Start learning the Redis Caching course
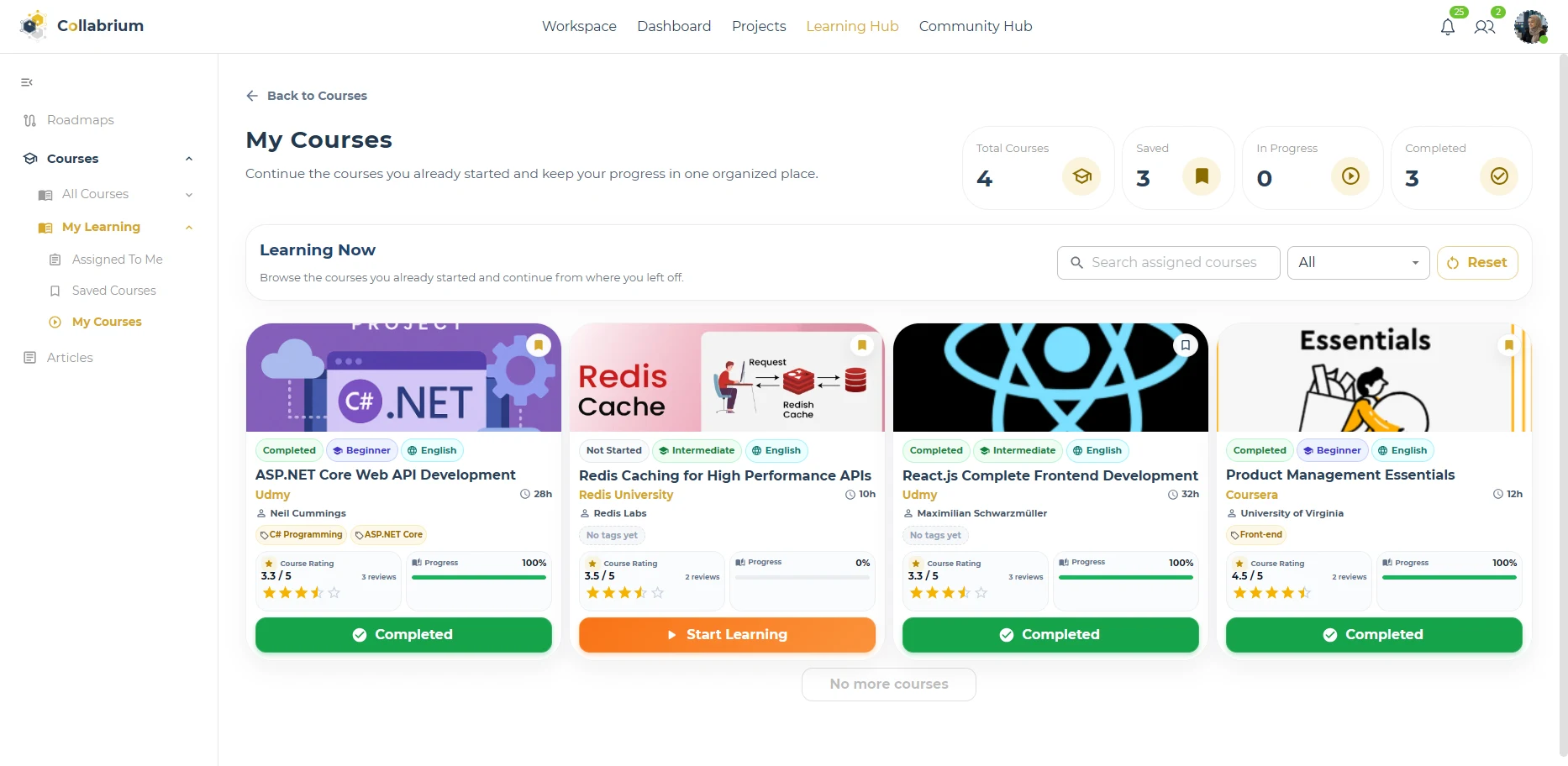The height and width of the screenshot is (766, 1568). pos(727,635)
